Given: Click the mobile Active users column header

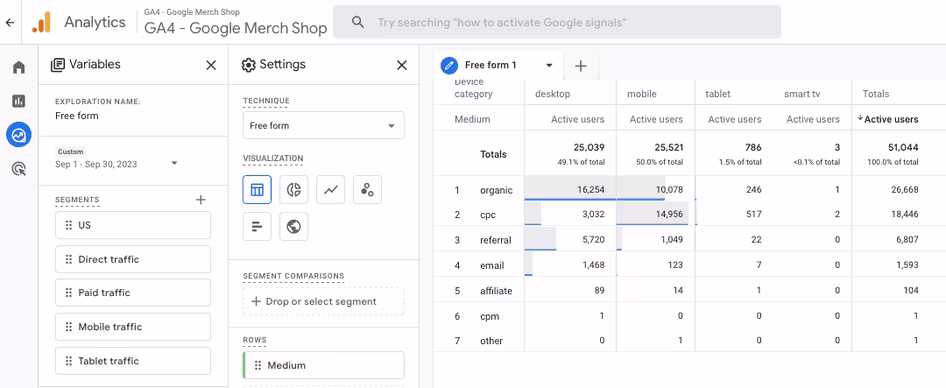Looking at the screenshot, I should tap(656, 119).
